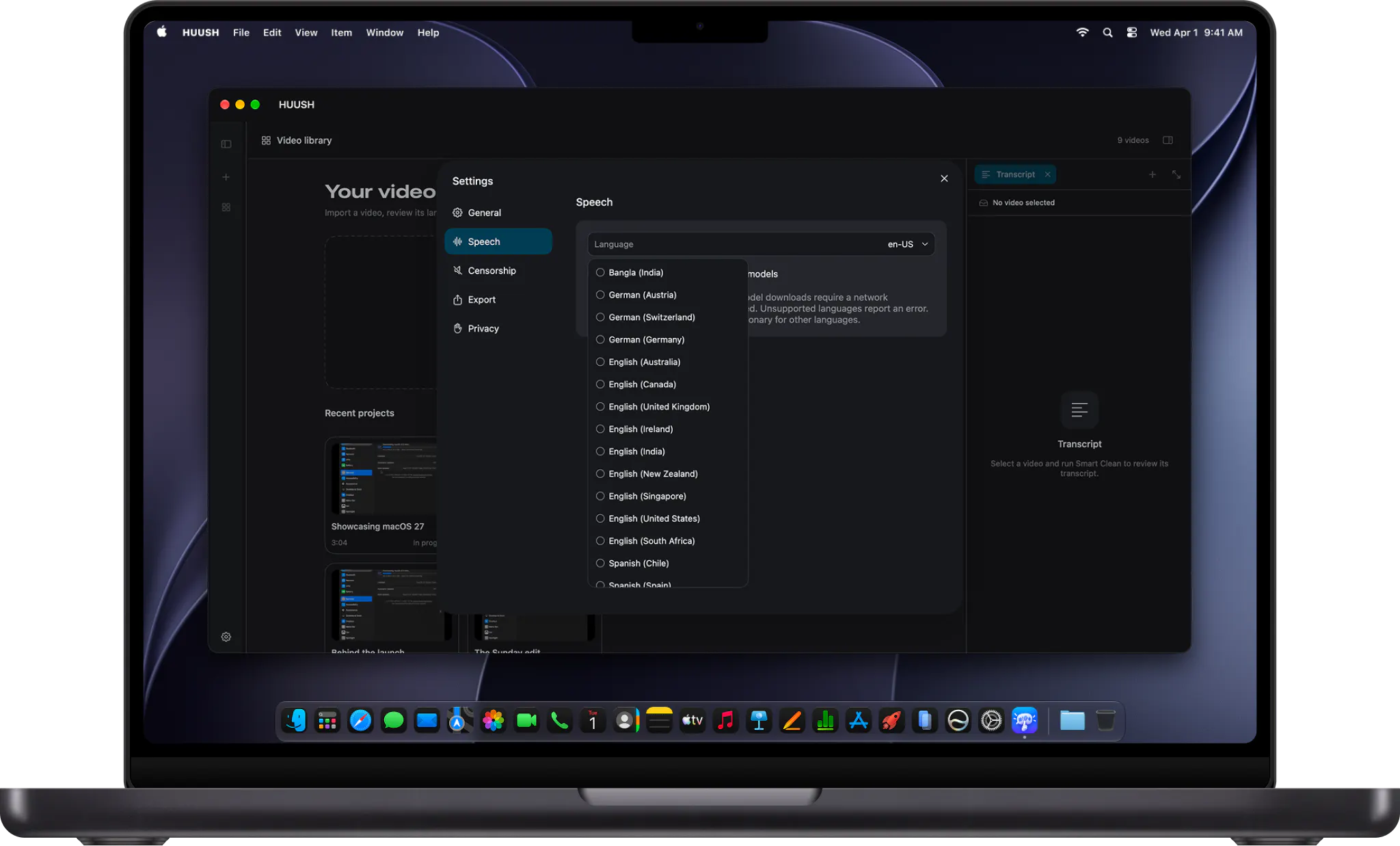The image size is (1400, 846).
Task: Select the Speech settings section
Action: (x=498, y=241)
